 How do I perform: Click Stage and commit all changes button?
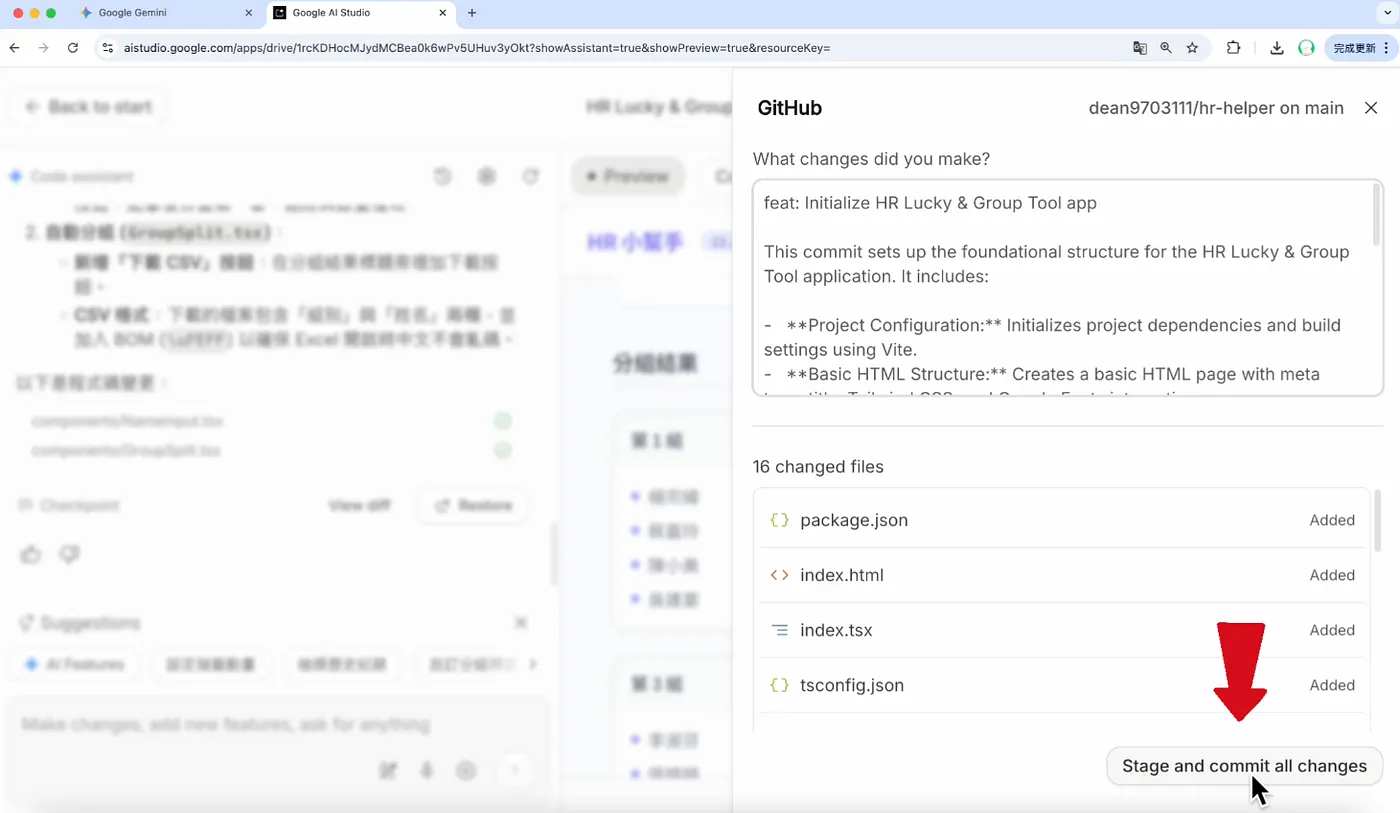coord(1244,766)
